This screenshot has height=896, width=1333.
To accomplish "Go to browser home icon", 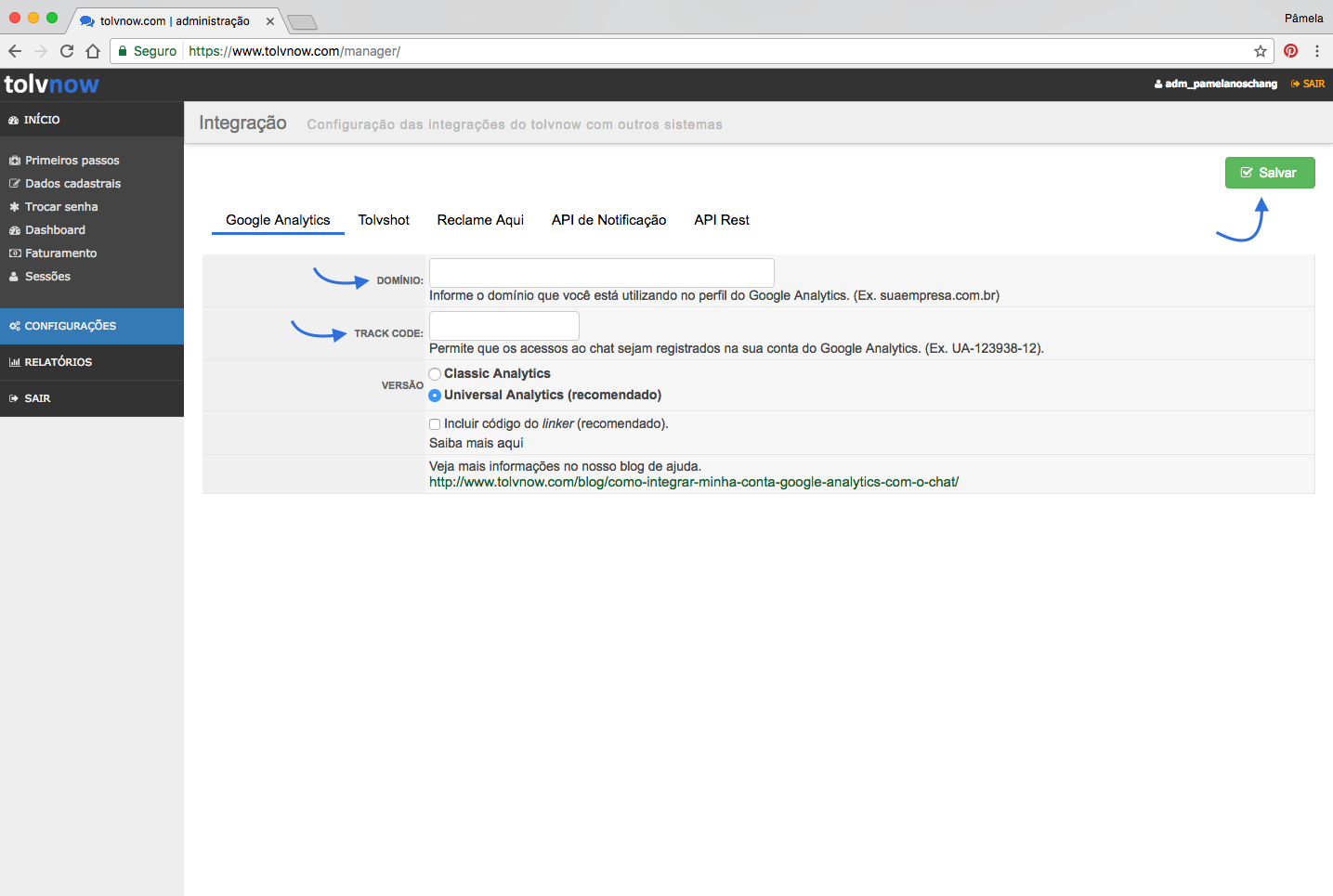I will click(x=93, y=51).
